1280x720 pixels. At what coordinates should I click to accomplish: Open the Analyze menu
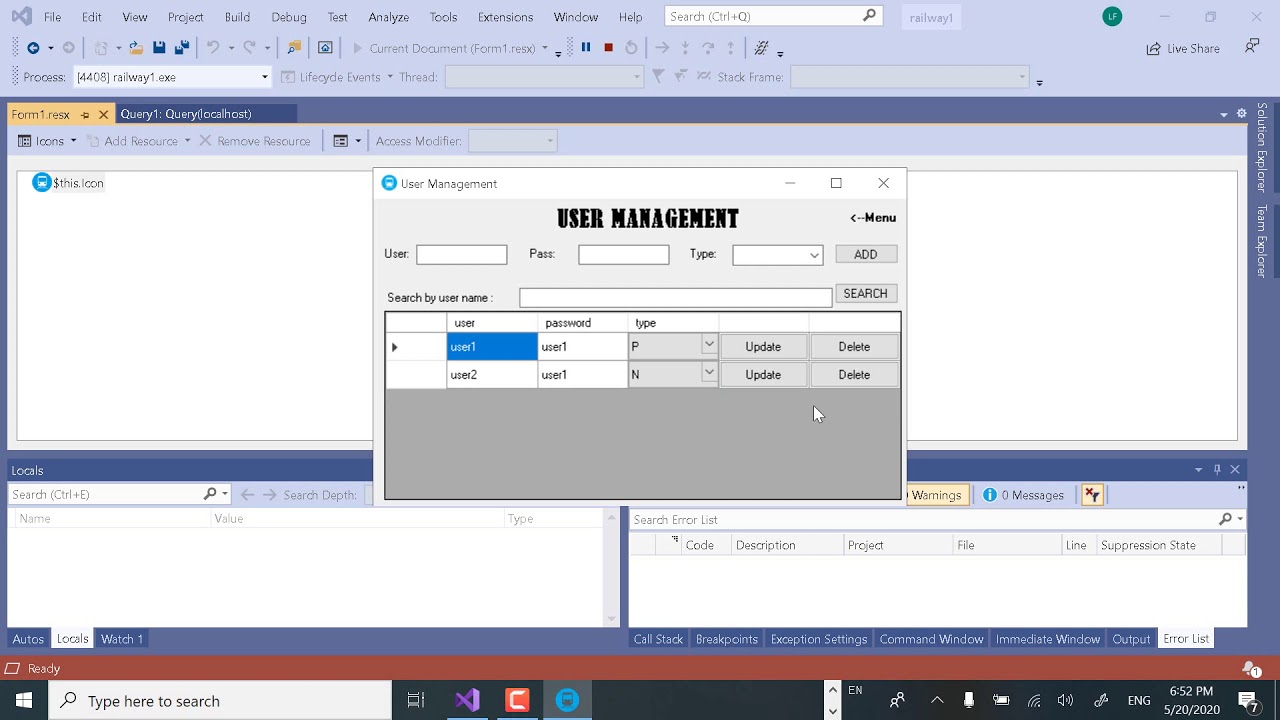click(x=388, y=17)
